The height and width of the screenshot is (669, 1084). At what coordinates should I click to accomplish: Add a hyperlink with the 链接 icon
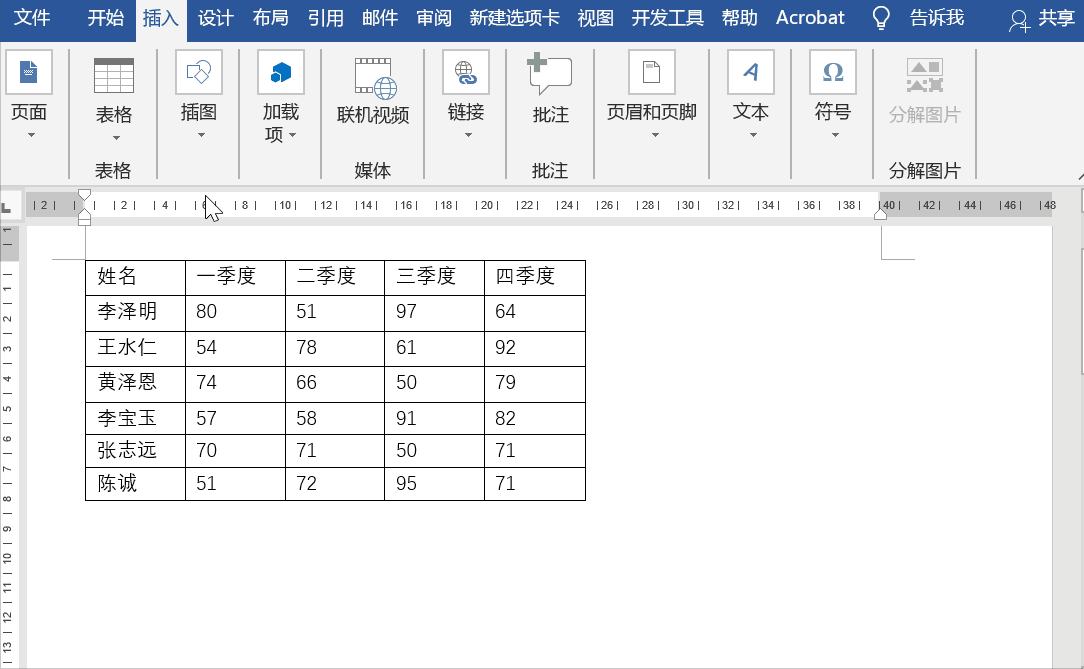point(464,72)
